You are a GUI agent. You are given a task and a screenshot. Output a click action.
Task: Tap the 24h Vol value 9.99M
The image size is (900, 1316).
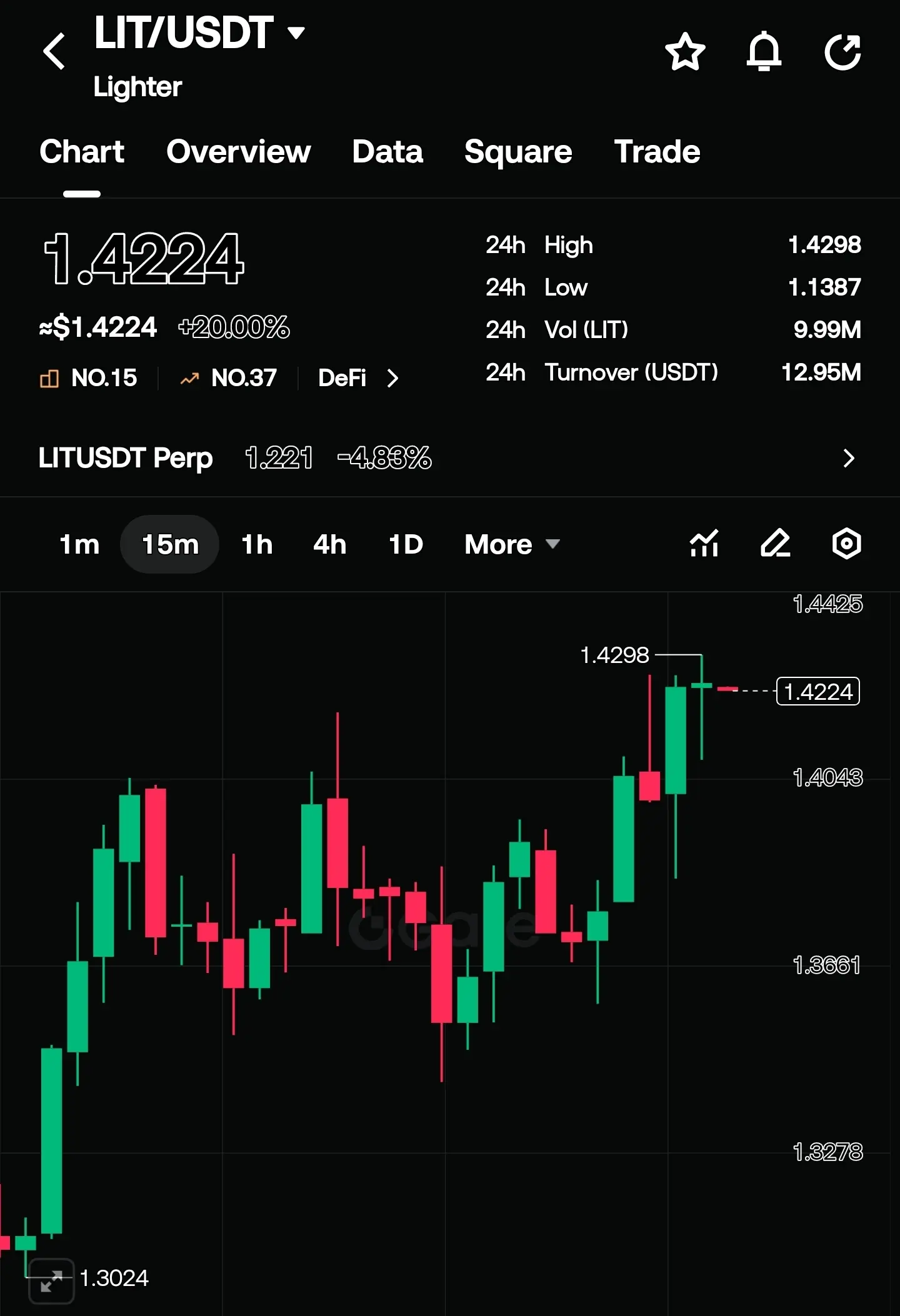(827, 330)
